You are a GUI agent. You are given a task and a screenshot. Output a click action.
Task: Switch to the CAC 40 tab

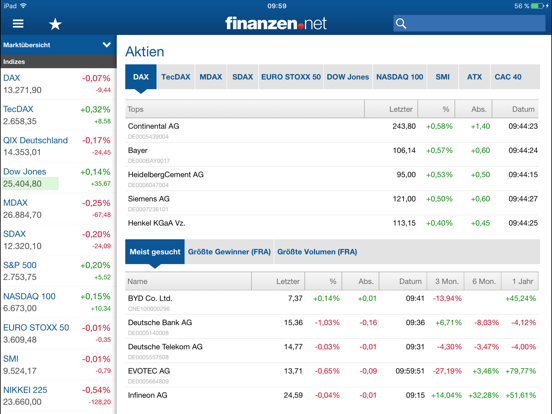pyautogui.click(x=508, y=77)
